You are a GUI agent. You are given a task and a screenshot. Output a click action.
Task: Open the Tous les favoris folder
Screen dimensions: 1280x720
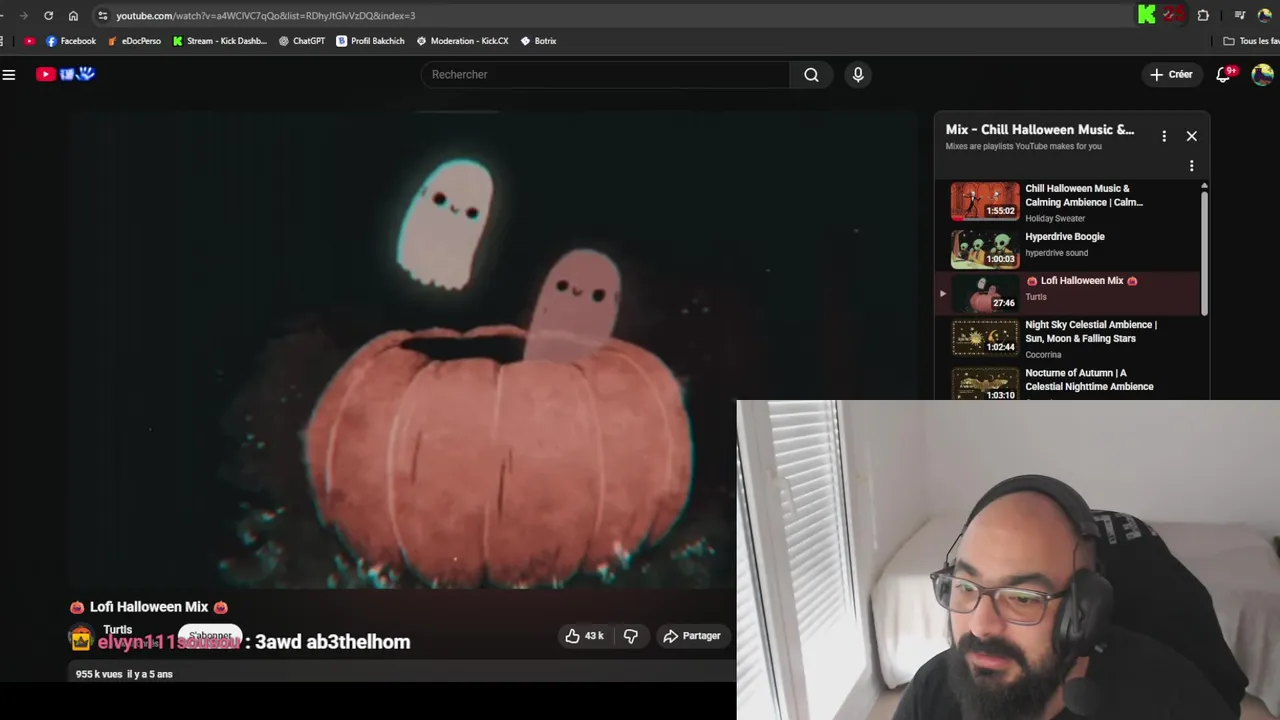1252,41
